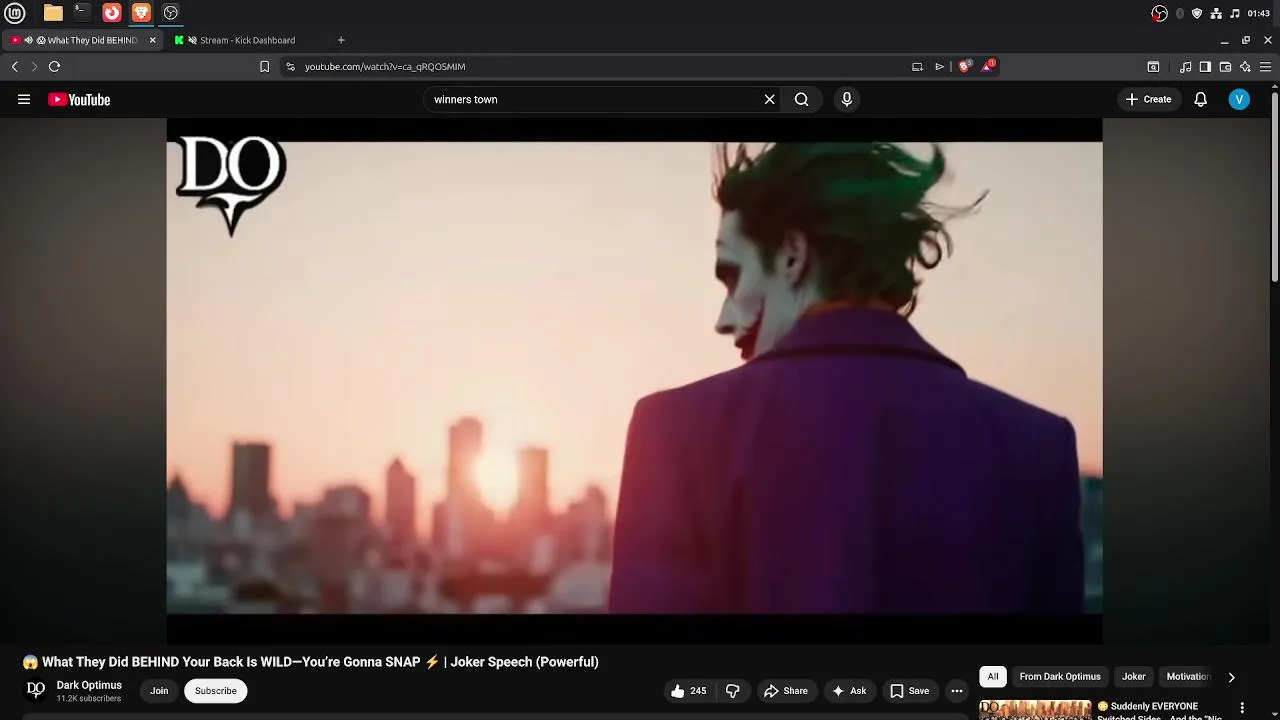
Task: Open the red circular app in the panel
Action: (112, 13)
